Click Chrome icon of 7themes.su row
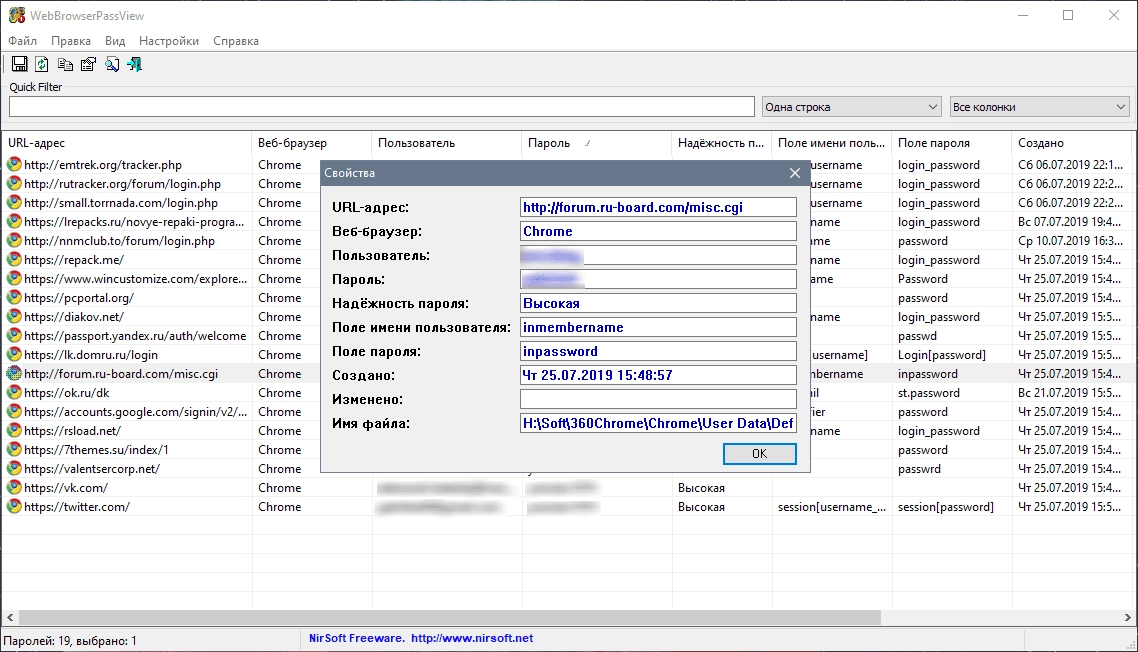 click(14, 449)
